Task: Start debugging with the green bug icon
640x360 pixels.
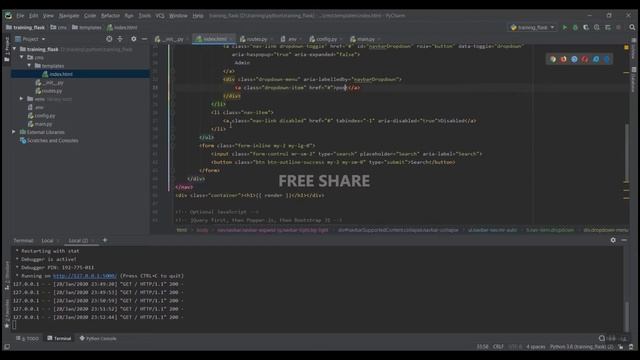Action: pos(576,27)
